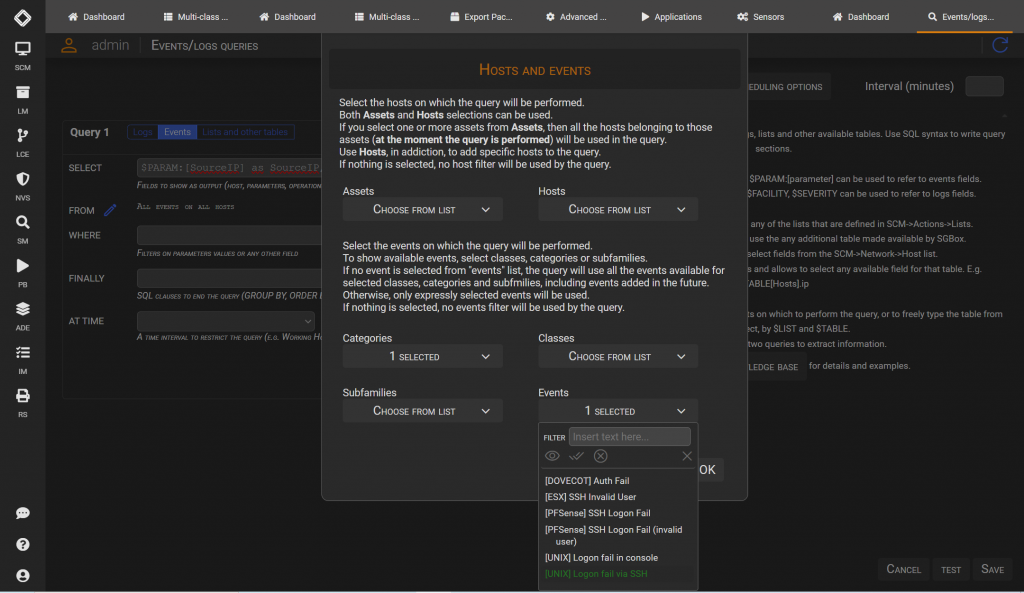
Task: Click the Test button
Action: tap(951, 569)
